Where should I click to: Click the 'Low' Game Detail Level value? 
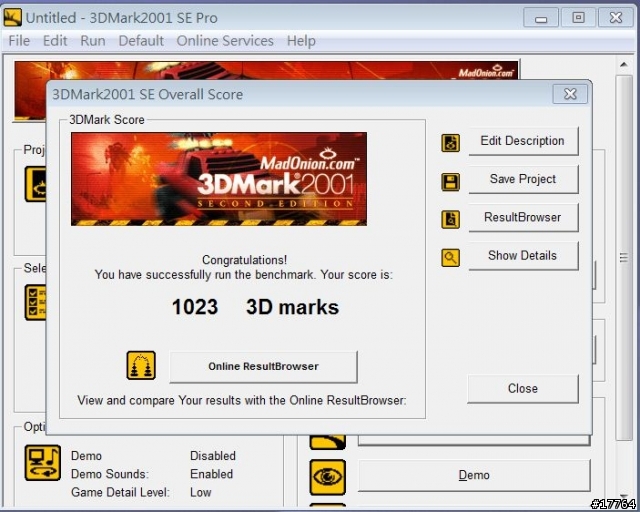[200, 492]
